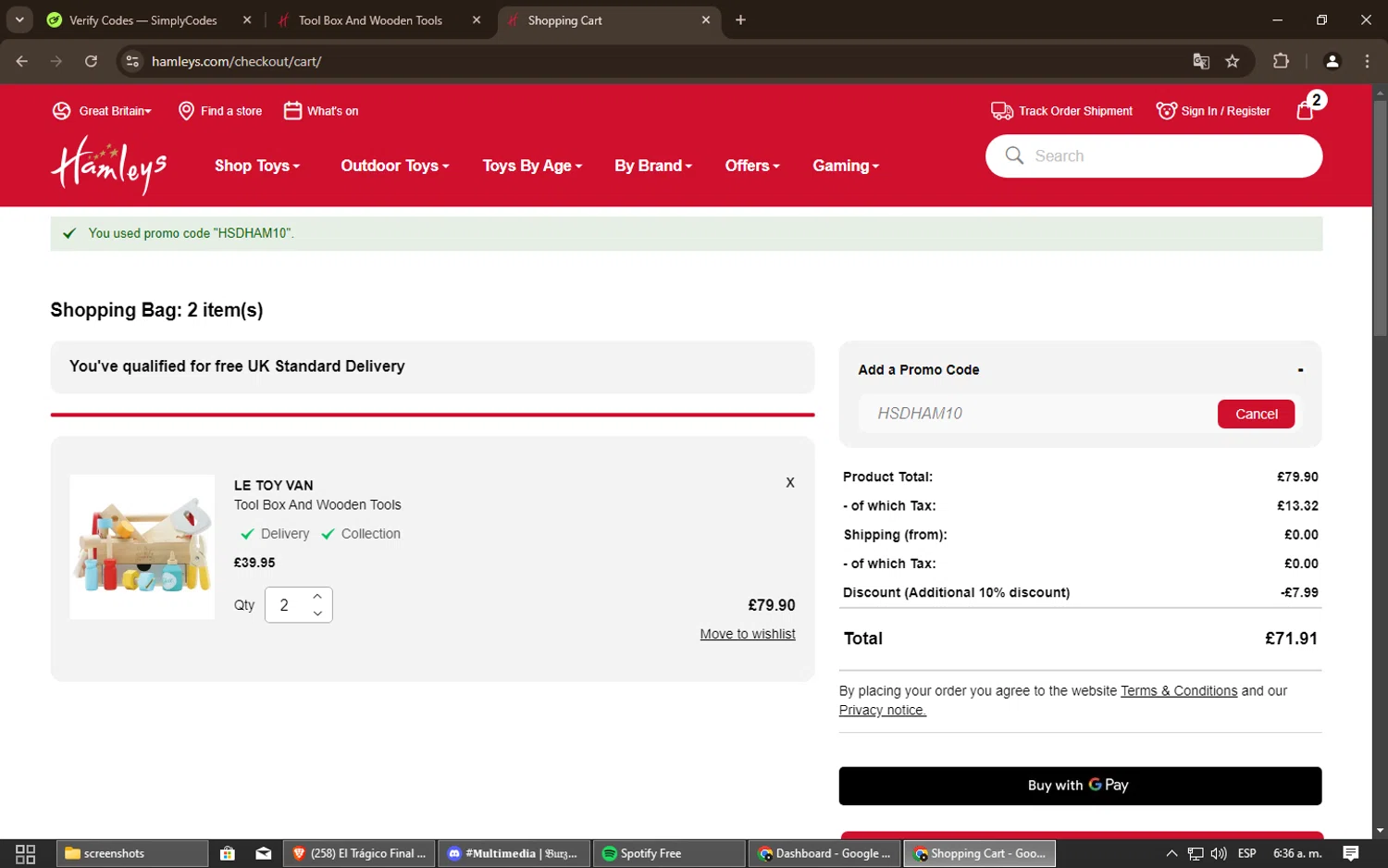The width and height of the screenshot is (1388, 868).
Task: Open notification center in taskbar
Action: [x=1351, y=853]
